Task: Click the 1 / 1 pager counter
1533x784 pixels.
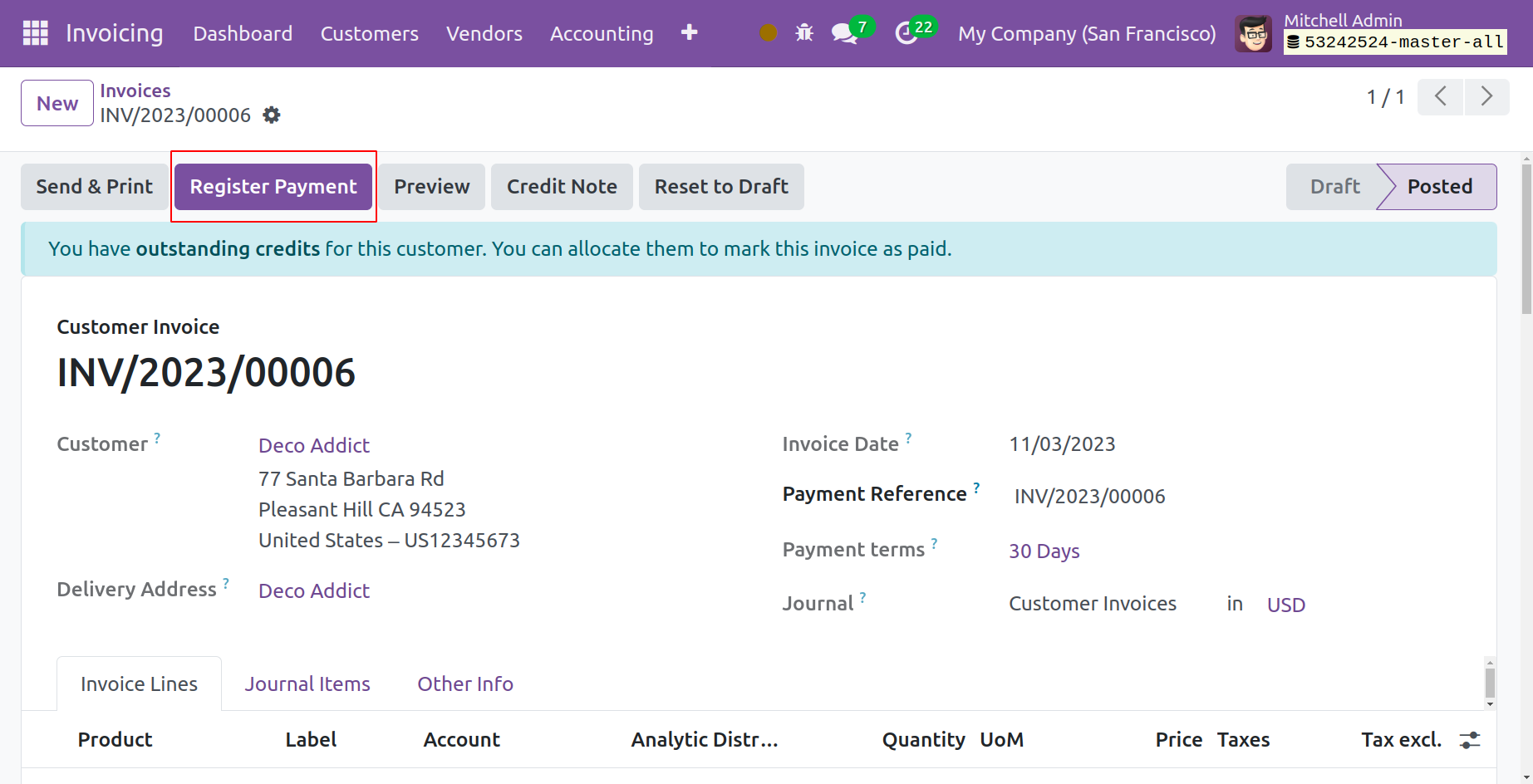Action: pos(1385,97)
